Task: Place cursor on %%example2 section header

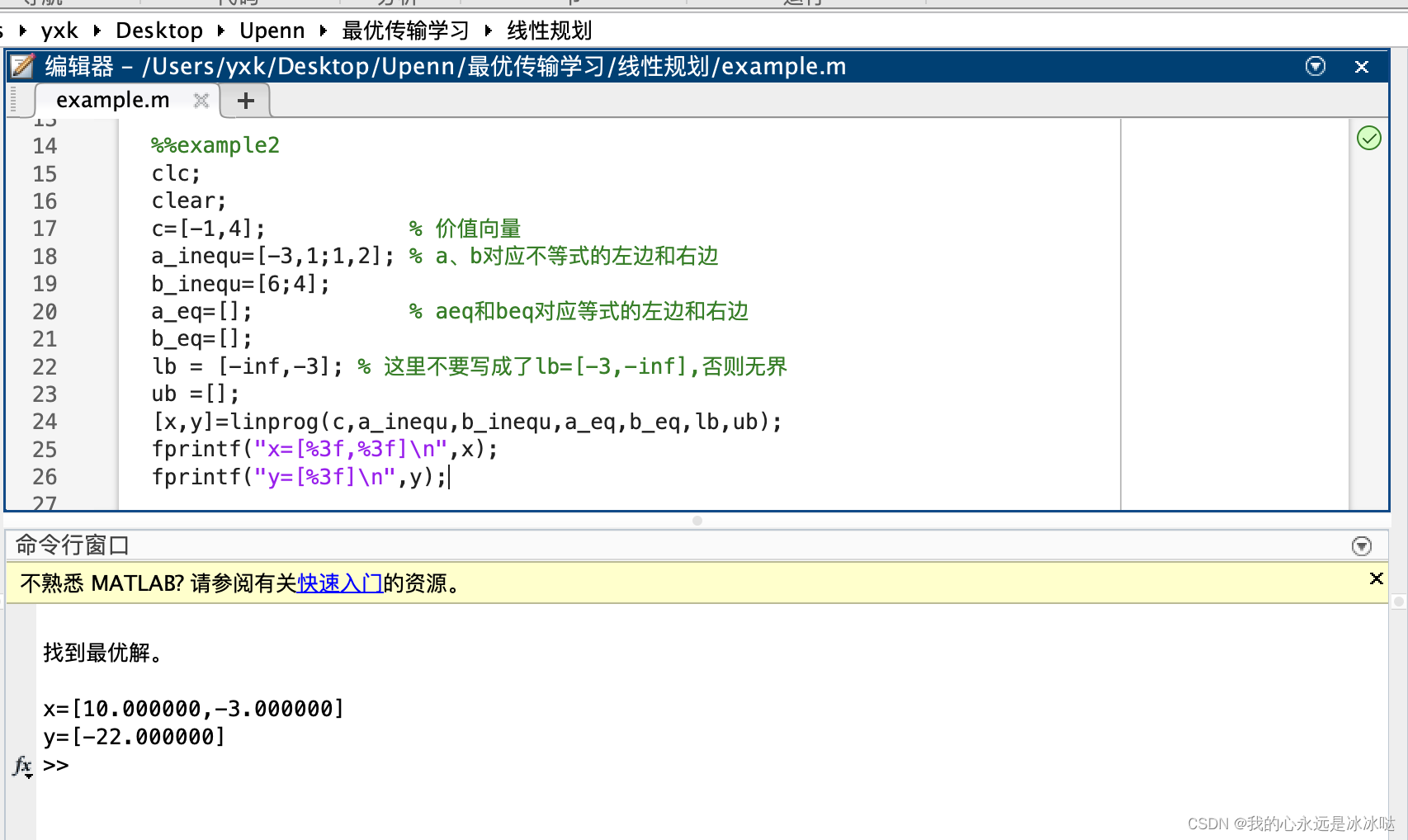Action: click(215, 145)
